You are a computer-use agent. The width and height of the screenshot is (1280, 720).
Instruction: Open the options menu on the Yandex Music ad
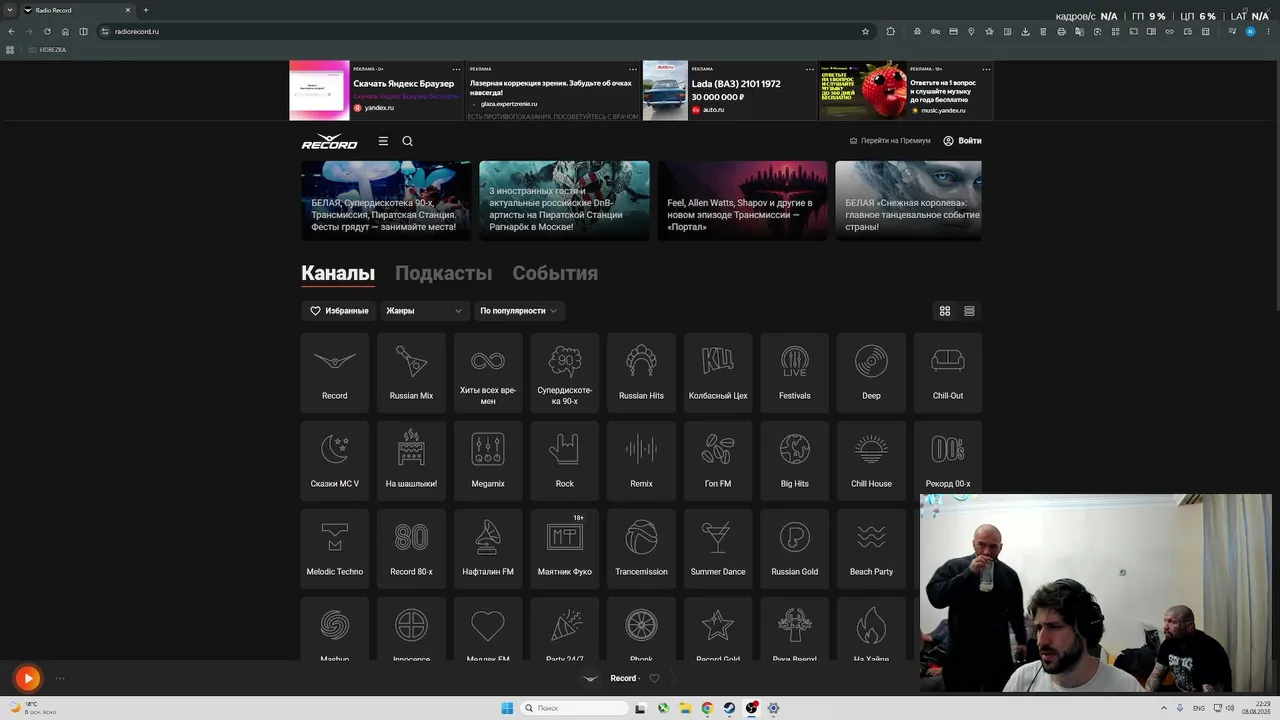point(986,69)
